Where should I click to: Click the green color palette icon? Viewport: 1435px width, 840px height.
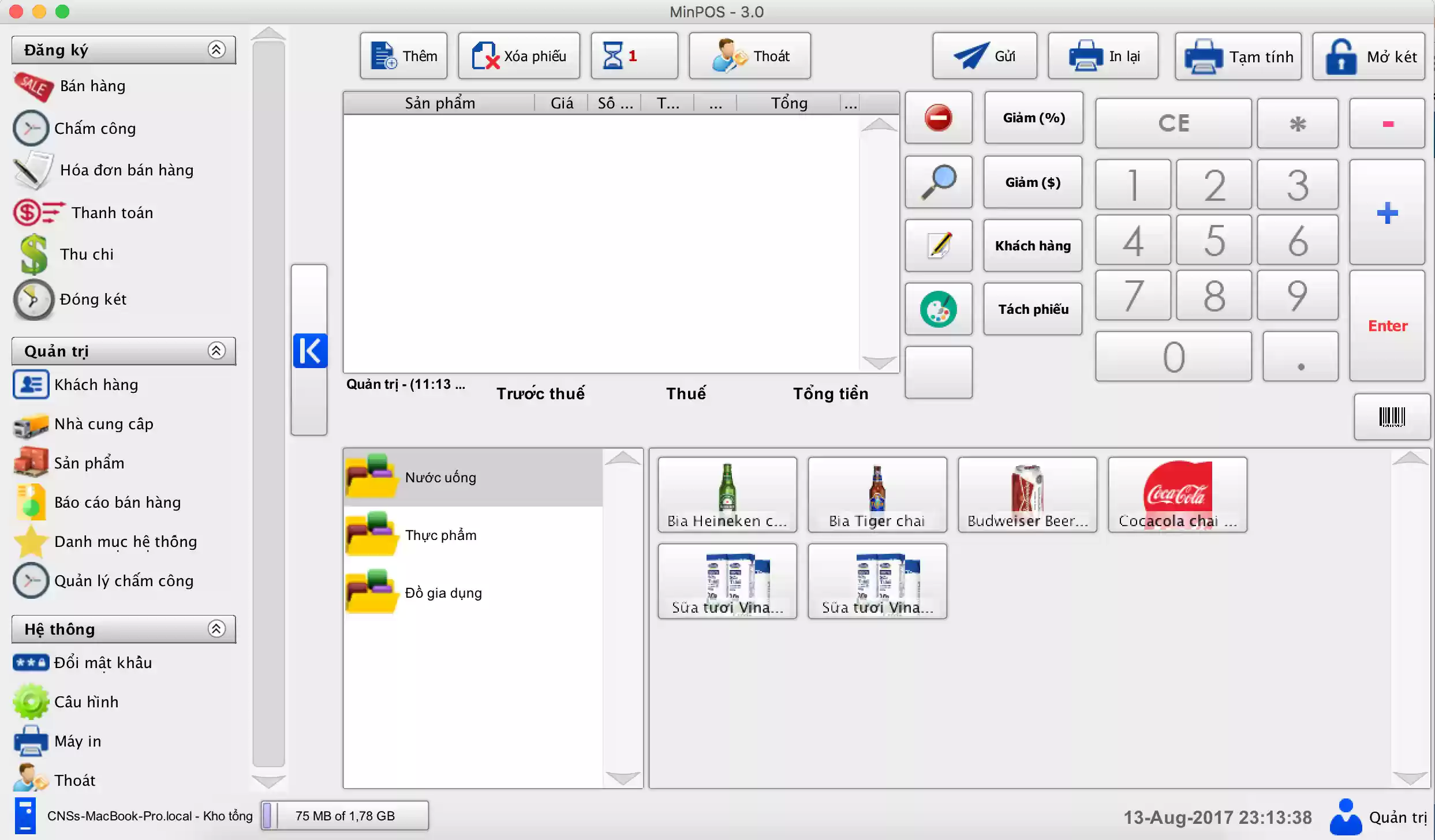click(x=938, y=309)
